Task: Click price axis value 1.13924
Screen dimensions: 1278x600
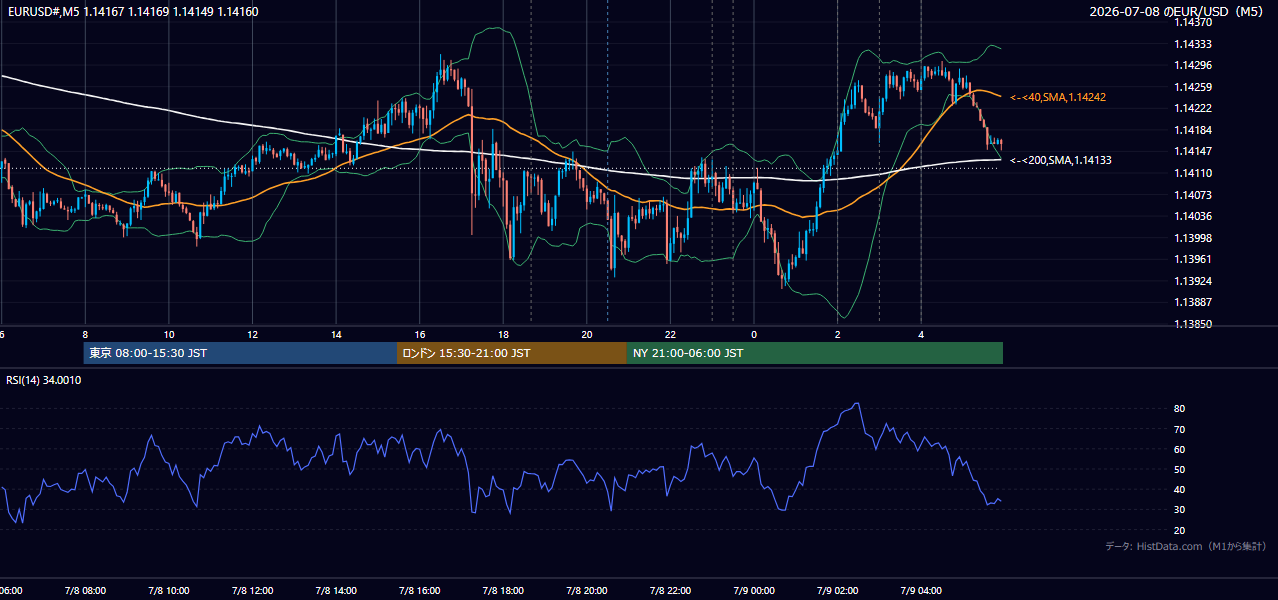Action: tap(1193, 281)
